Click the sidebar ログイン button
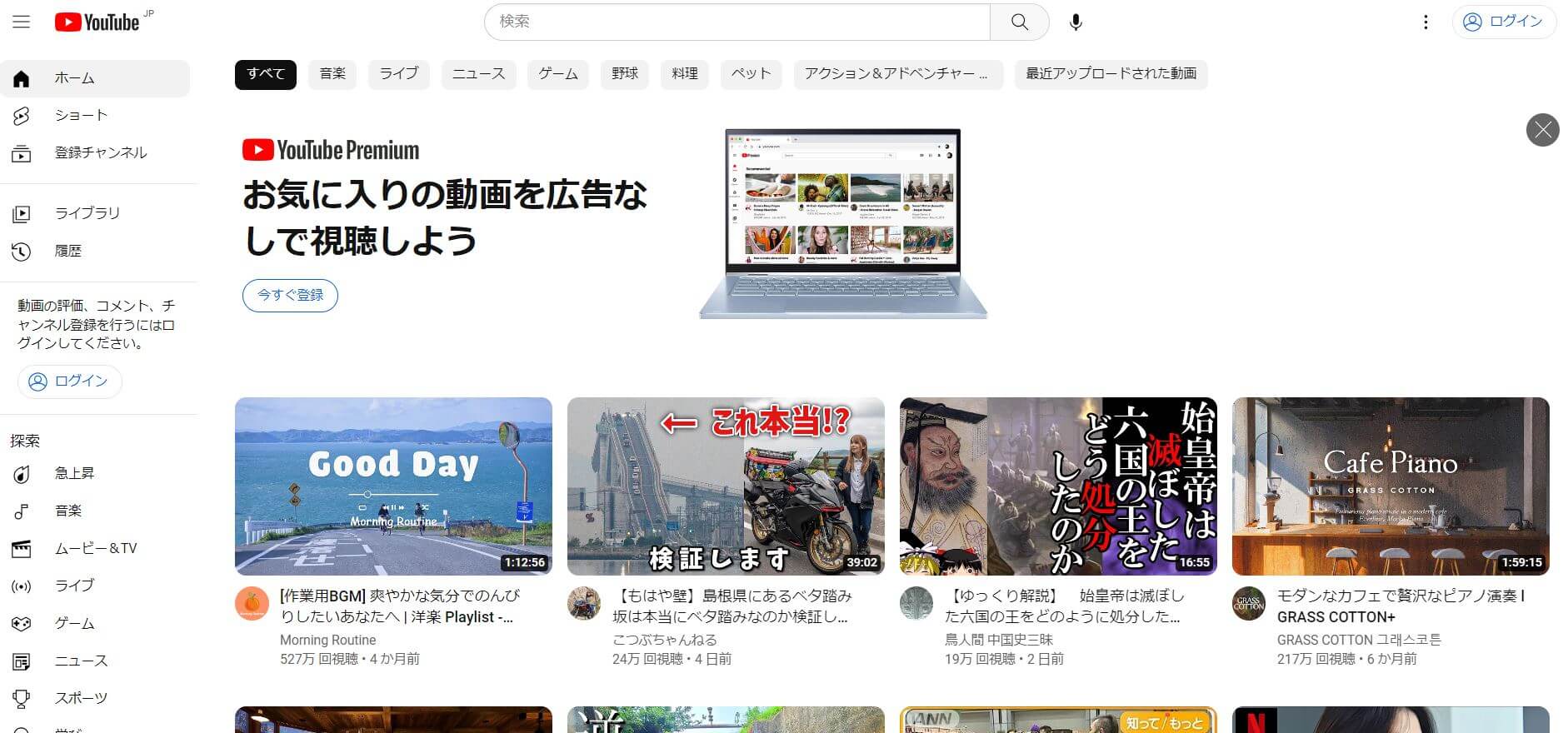The width and height of the screenshot is (1568, 733). (69, 381)
